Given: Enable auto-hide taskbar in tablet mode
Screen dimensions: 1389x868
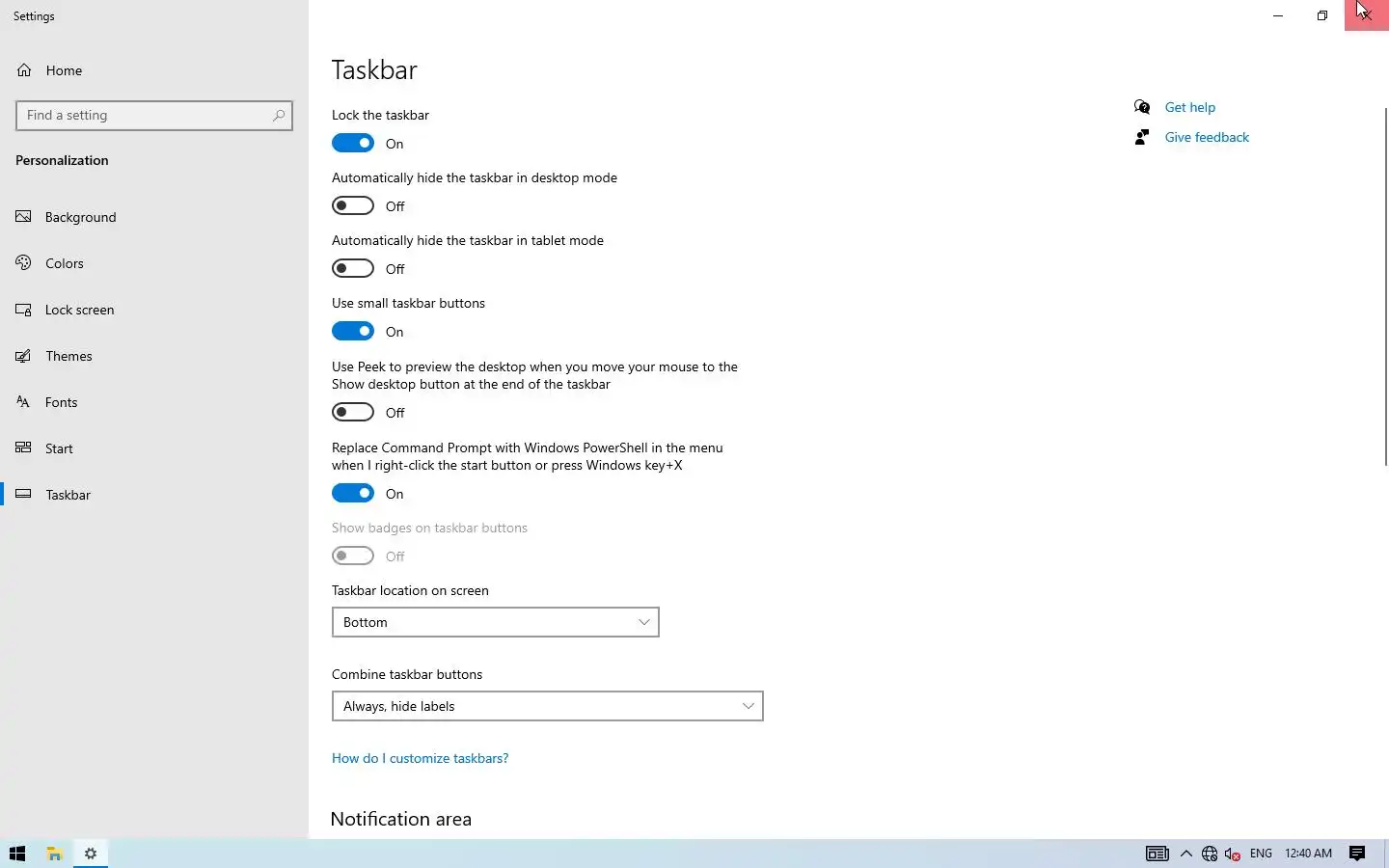Looking at the screenshot, I should tap(353, 269).
